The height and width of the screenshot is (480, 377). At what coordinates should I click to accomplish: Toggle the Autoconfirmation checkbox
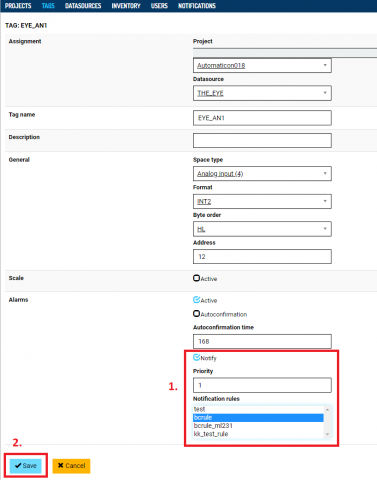196,314
